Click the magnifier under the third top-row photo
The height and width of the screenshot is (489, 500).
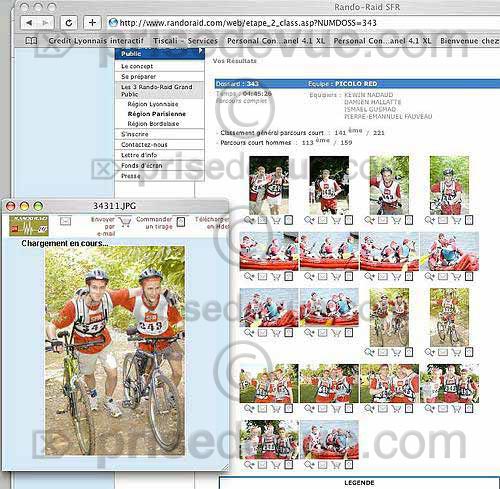pyautogui.click(x=369, y=220)
